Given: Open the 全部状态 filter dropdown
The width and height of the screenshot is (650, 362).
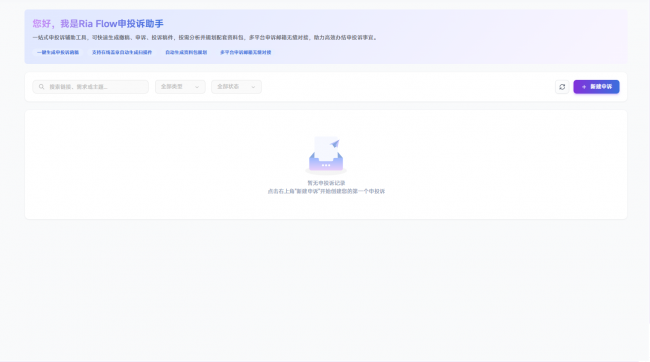Looking at the screenshot, I should point(236,87).
